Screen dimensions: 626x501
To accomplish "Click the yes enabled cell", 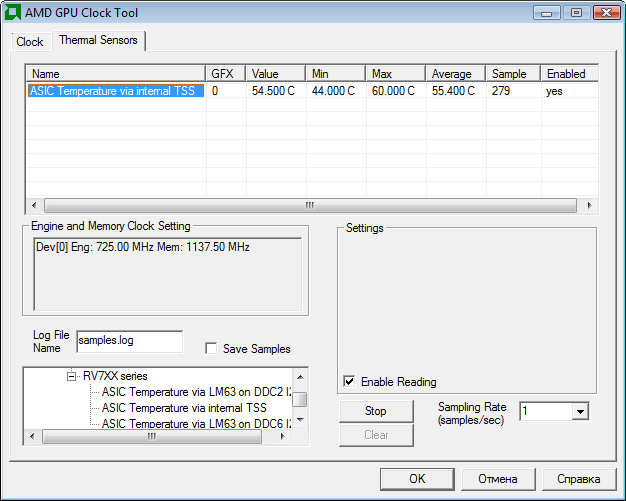I will click(554, 91).
